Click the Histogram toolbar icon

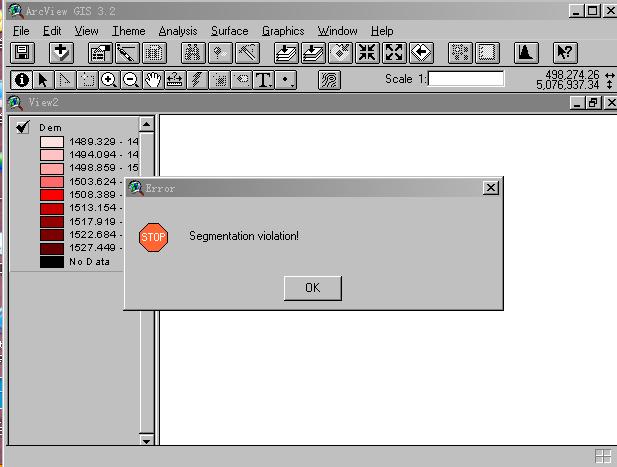[526, 53]
